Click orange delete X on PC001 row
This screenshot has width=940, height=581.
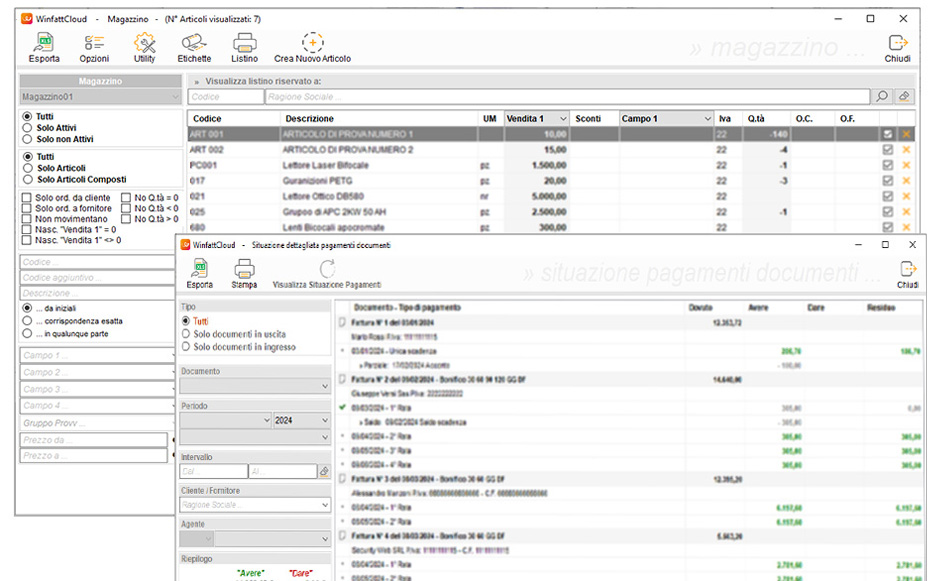pyautogui.click(x=906, y=165)
